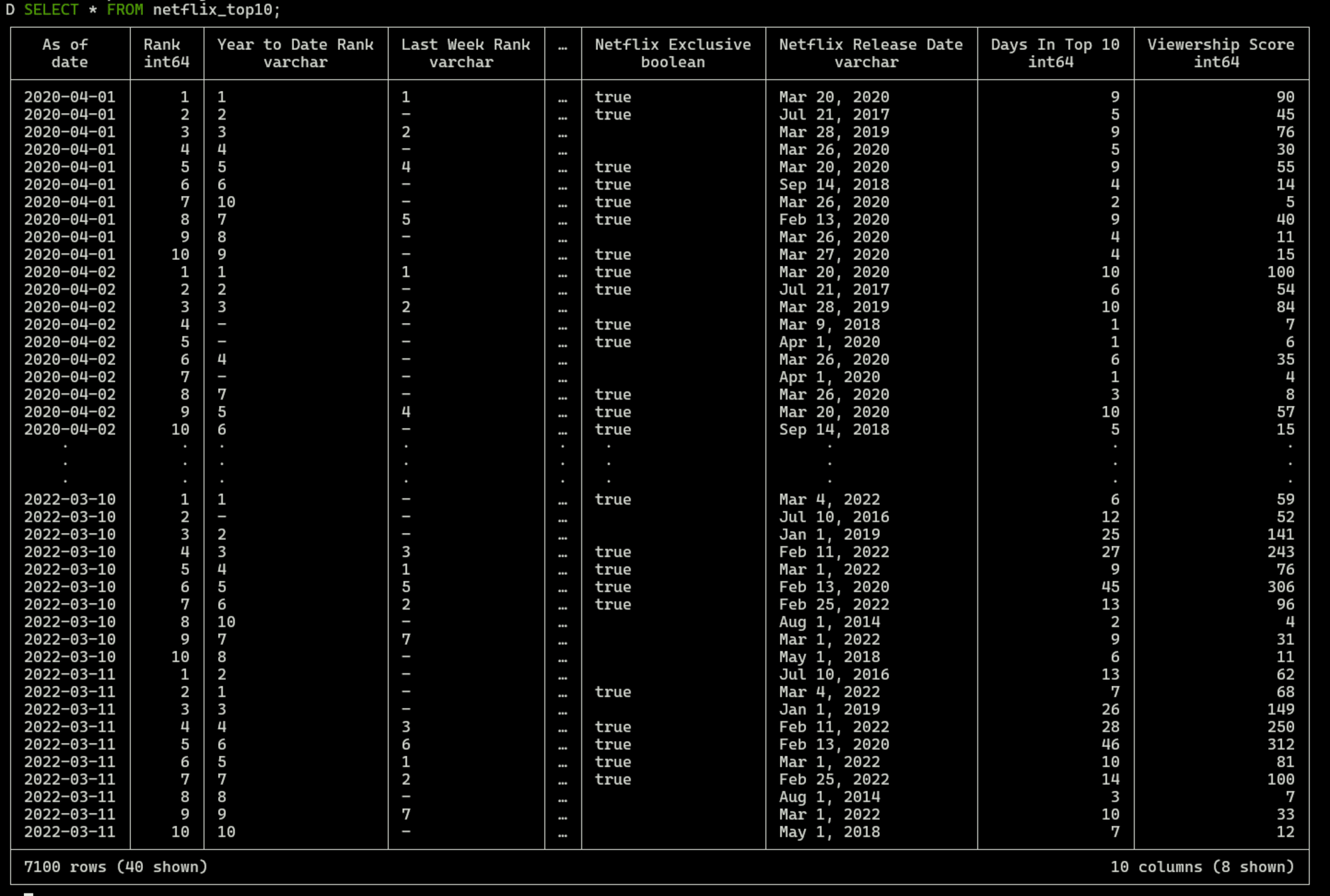1330x896 pixels.
Task: Click Last Week Rank 6 in the 2022-03-11 rank 5 row
Action: (406, 744)
